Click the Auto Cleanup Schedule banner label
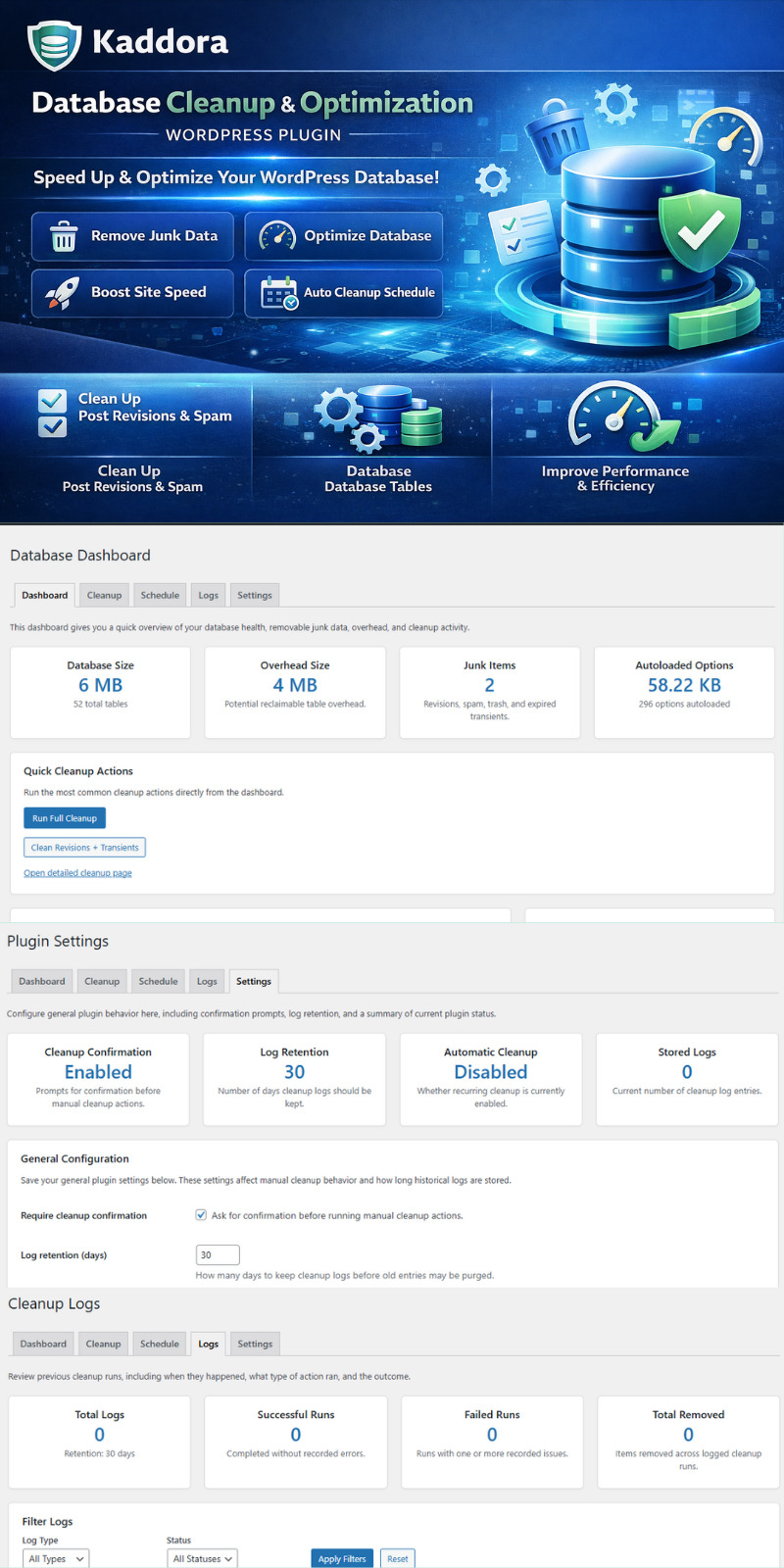This screenshot has width=784, height=1568. click(x=369, y=292)
